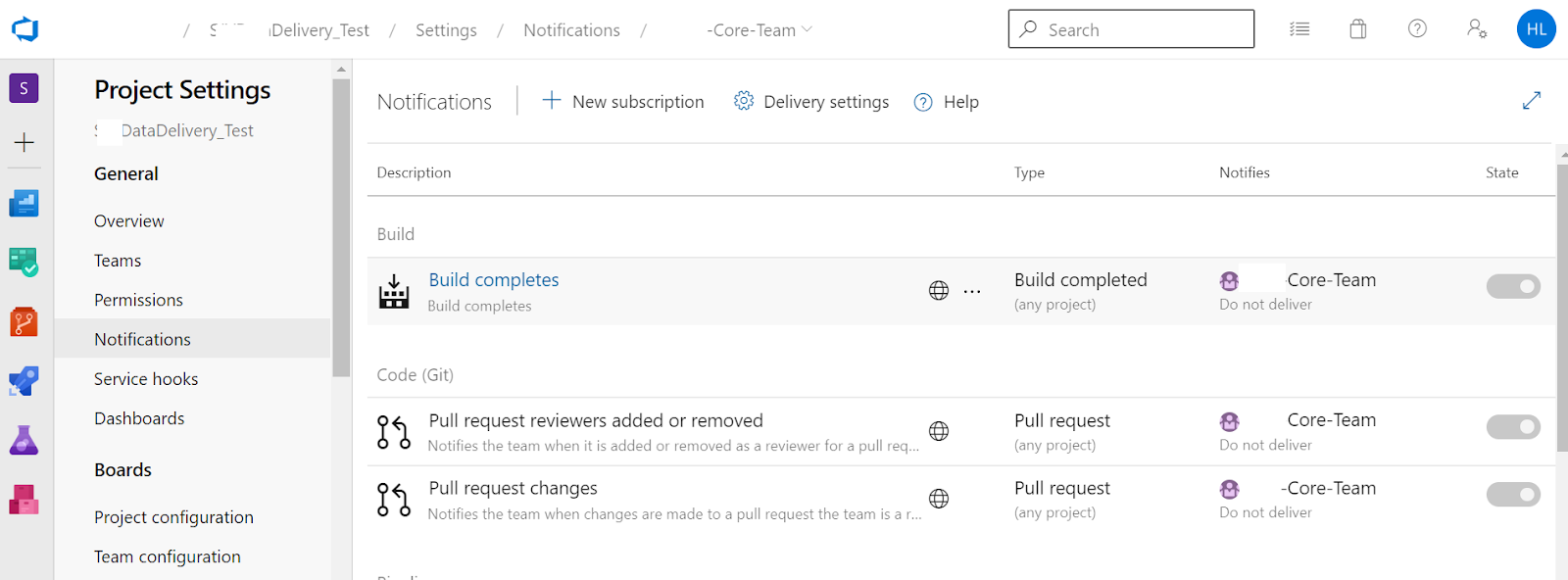Screen dimensions: 1568x580
Task: Toggle the Build completes subscription state
Action: tap(1512, 286)
